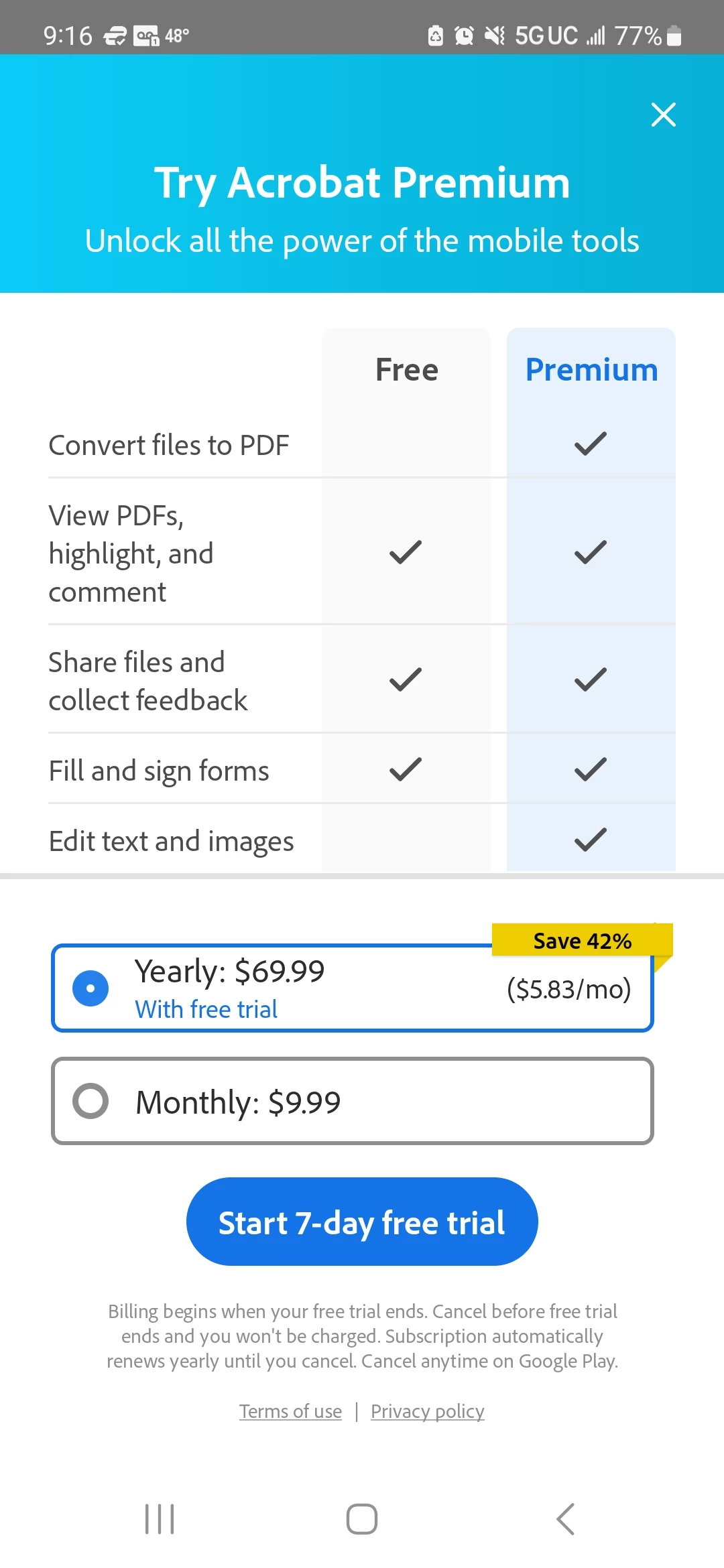Screen dimensions: 724x1568
Task: Open the recent apps navigation icon
Action: click(160, 1518)
